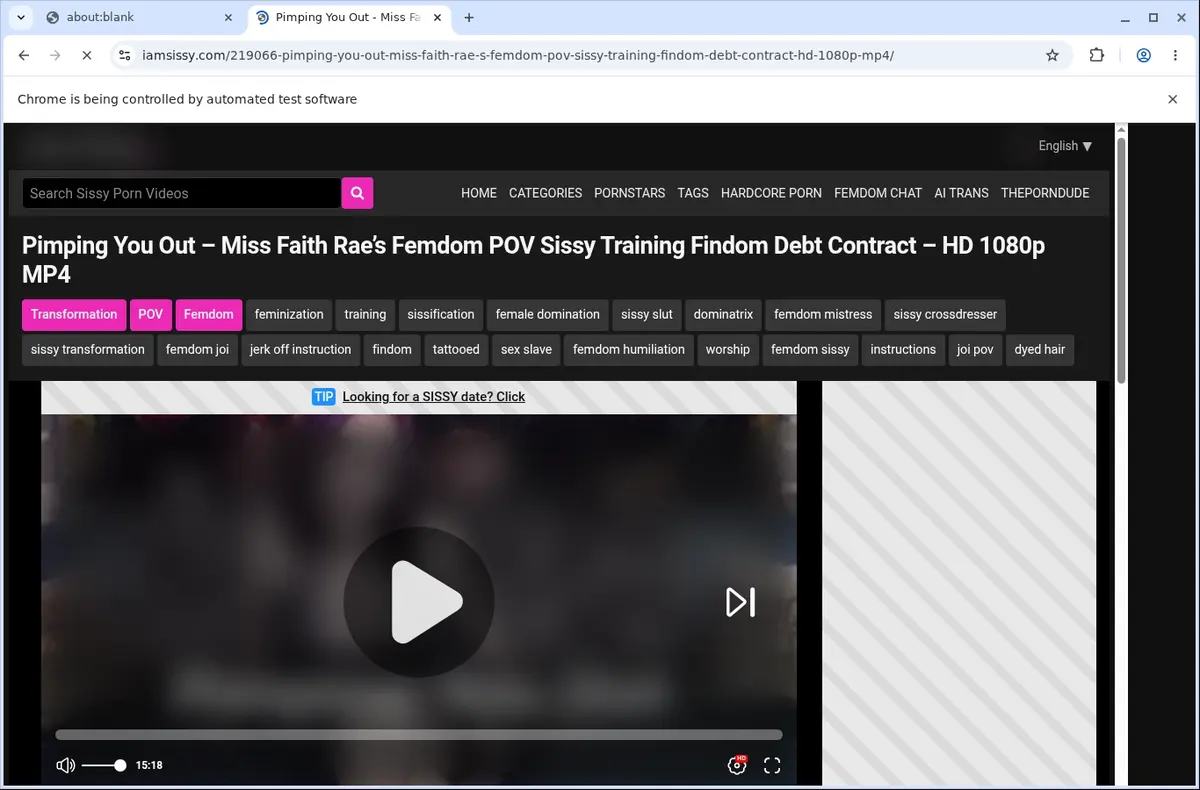Click the magenta search magnifier button
This screenshot has width=1200, height=790.
click(x=357, y=193)
